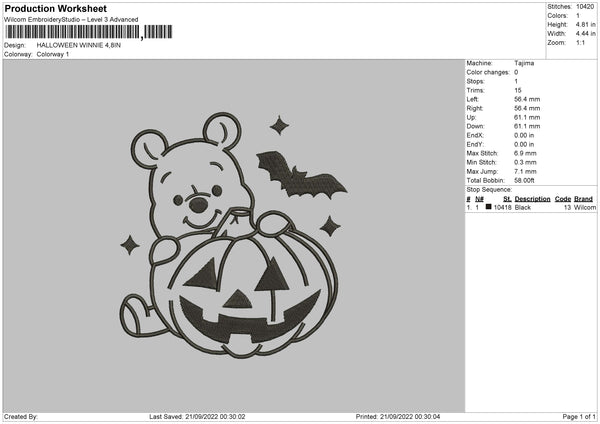The image size is (600, 424).
Task: Select the trims value '15'
Action: point(518,90)
